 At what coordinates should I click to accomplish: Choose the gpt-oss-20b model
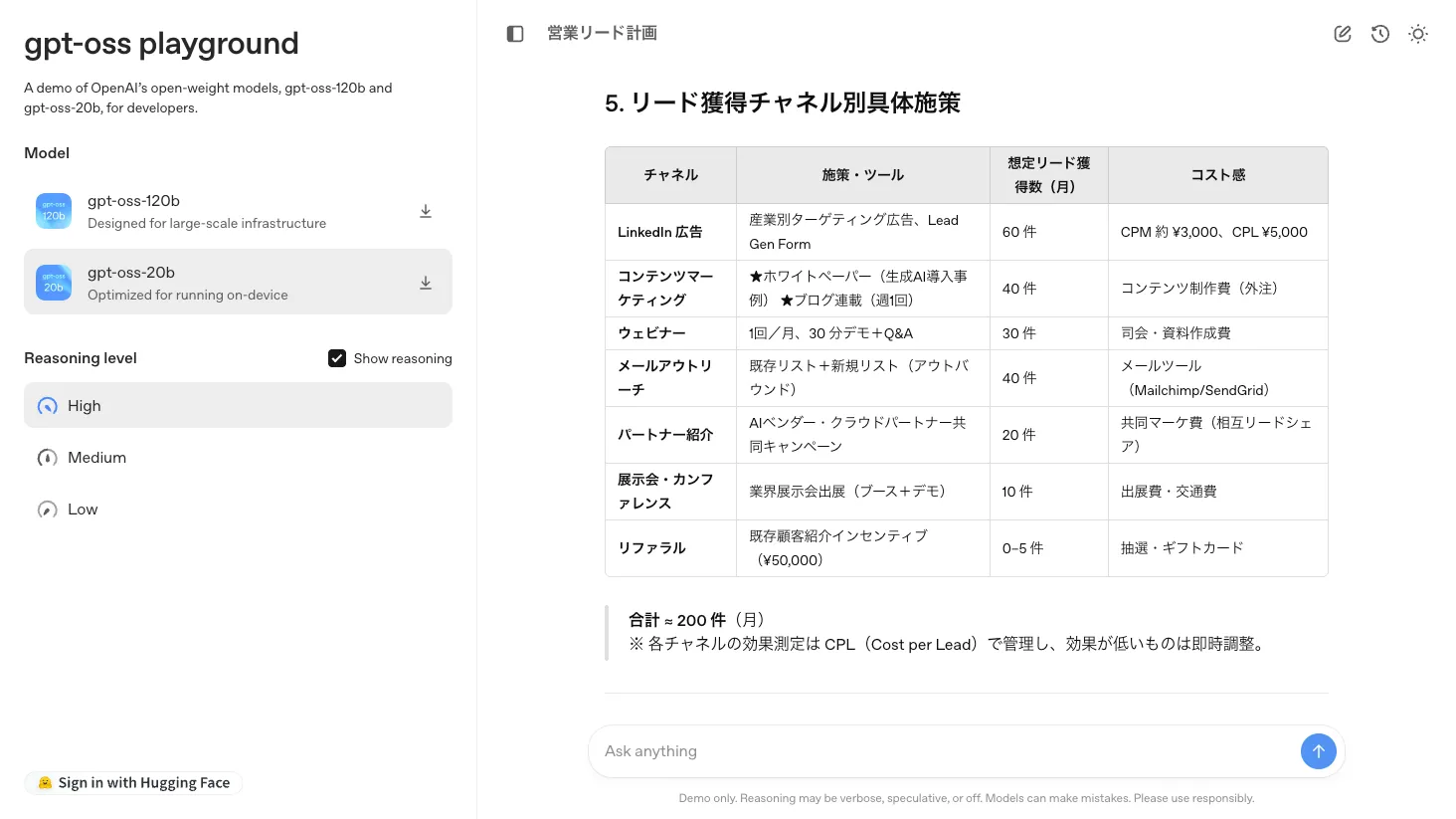click(x=238, y=283)
